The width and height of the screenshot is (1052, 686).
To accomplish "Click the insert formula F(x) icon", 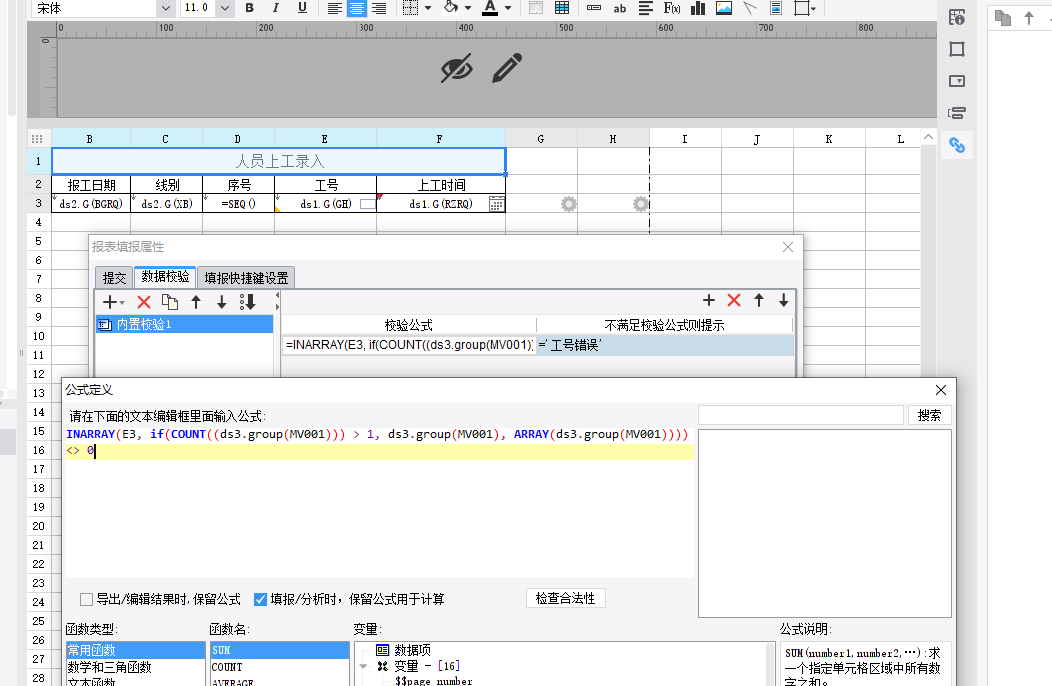I will [672, 8].
